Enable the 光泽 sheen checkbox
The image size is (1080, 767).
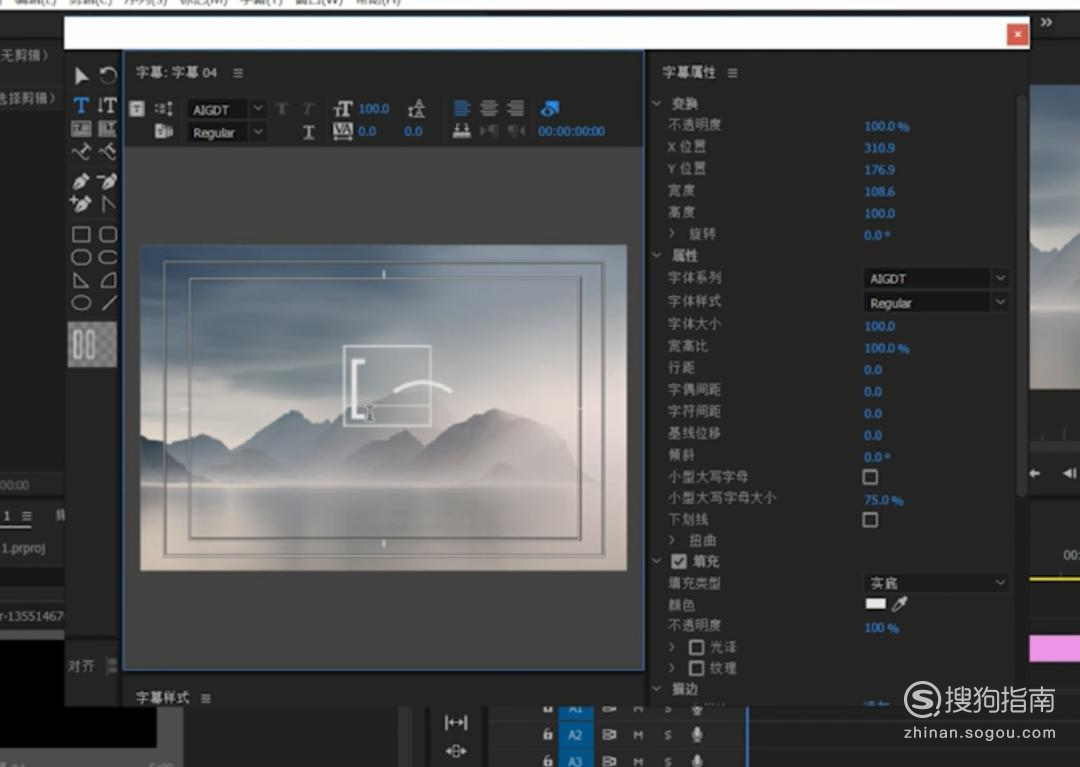click(696, 647)
